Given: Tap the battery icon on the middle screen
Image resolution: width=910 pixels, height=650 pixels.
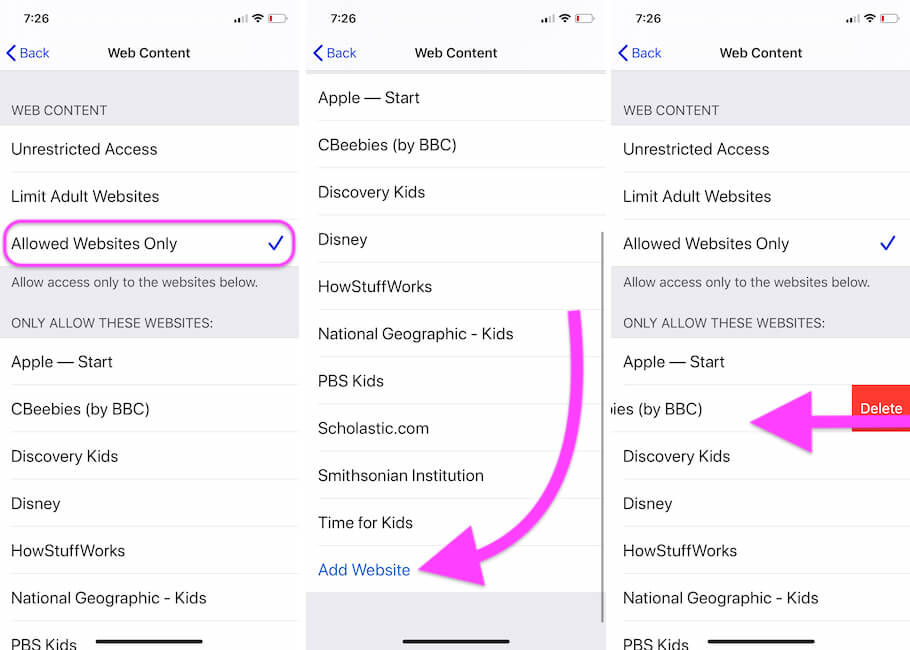Looking at the screenshot, I should pyautogui.click(x=584, y=19).
